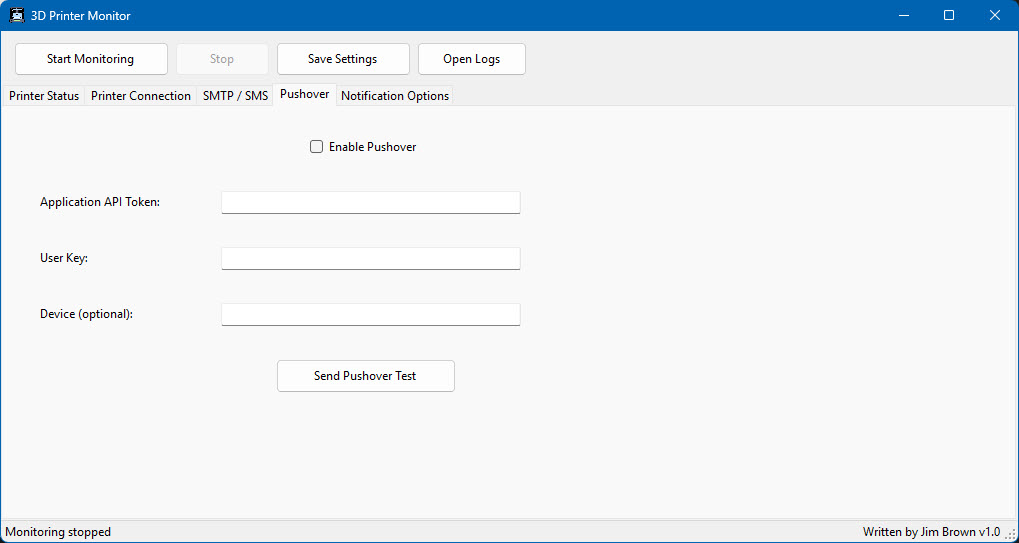This screenshot has width=1019, height=543.
Task: Click the 'Device (optional):' label
Action: (x=86, y=314)
